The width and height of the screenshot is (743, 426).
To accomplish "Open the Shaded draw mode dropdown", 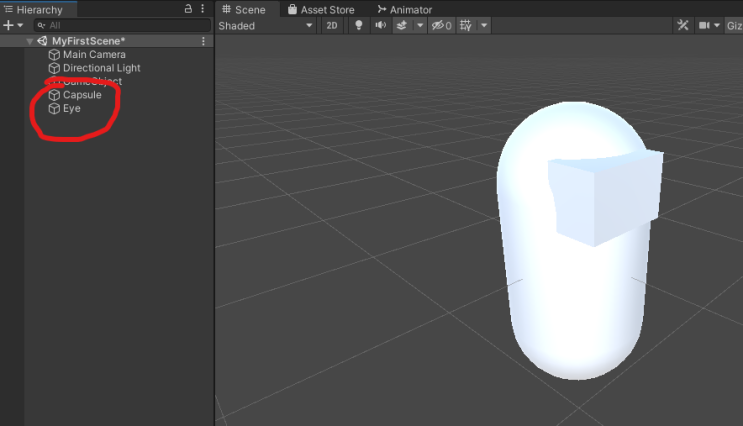I will (x=265, y=26).
